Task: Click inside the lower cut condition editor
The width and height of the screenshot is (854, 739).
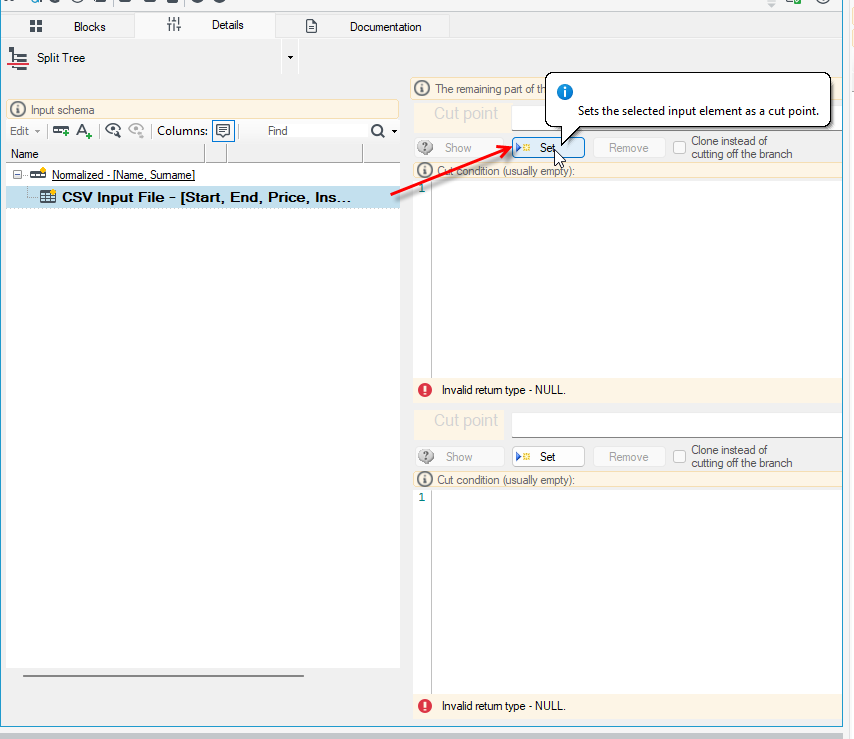Action: (636, 591)
